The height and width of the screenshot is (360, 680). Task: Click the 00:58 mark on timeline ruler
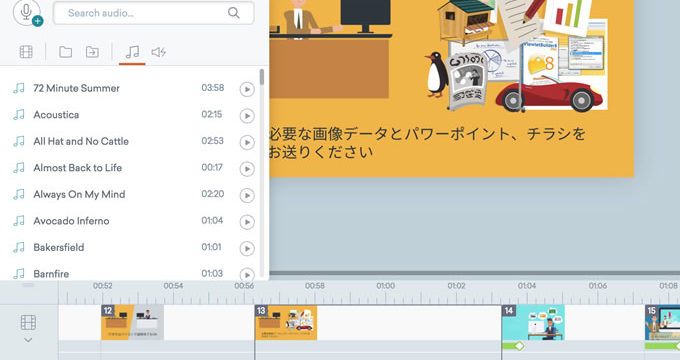point(315,286)
